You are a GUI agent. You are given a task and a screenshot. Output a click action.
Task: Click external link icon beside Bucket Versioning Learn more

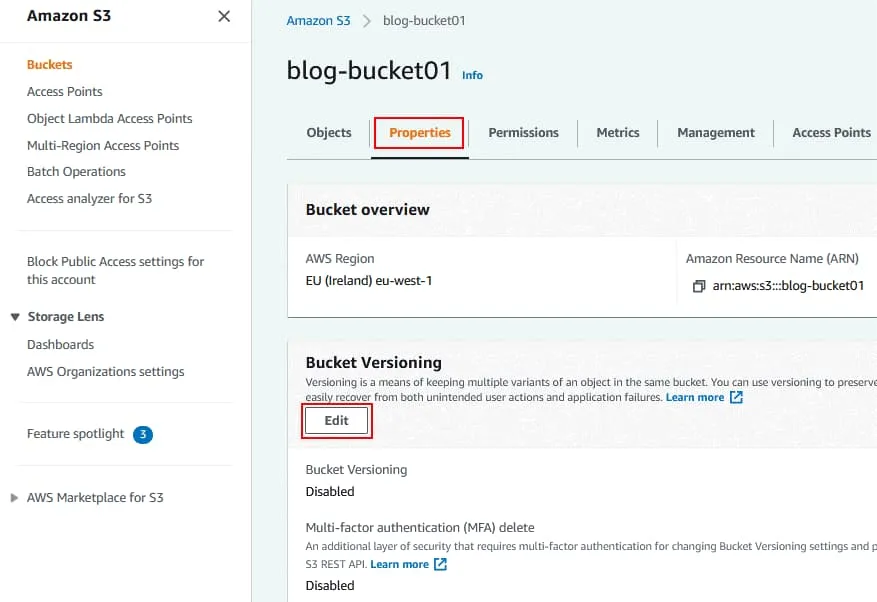(x=737, y=397)
